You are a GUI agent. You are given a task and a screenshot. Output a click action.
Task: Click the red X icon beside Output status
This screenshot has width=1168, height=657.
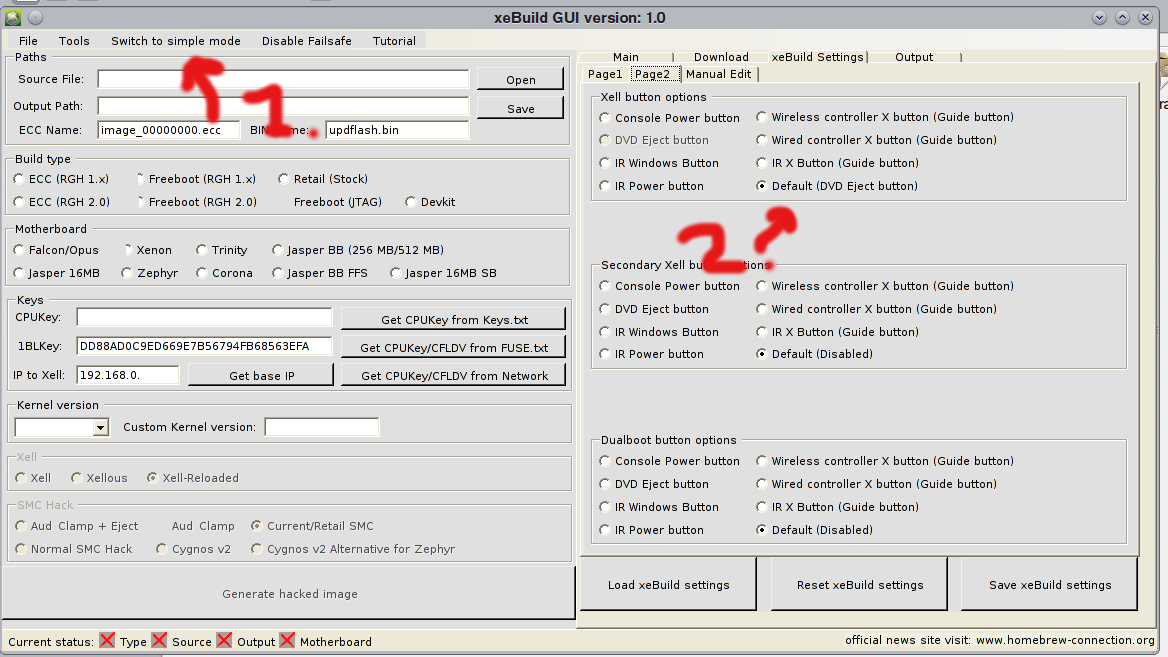[x=224, y=641]
